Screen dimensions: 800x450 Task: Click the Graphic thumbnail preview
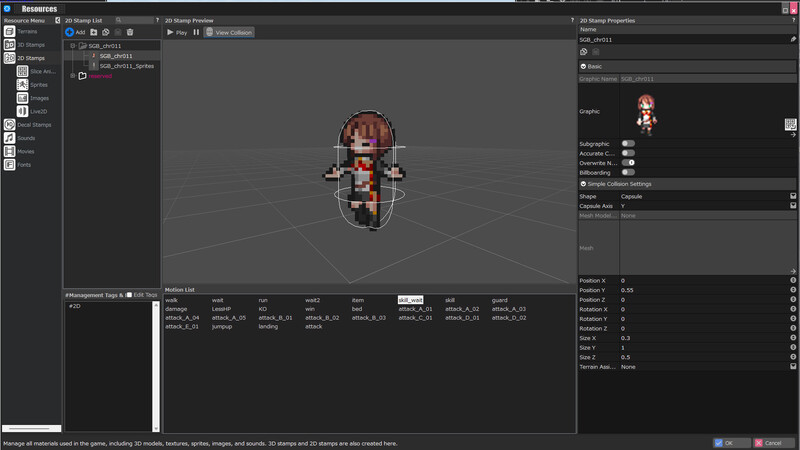click(x=647, y=114)
